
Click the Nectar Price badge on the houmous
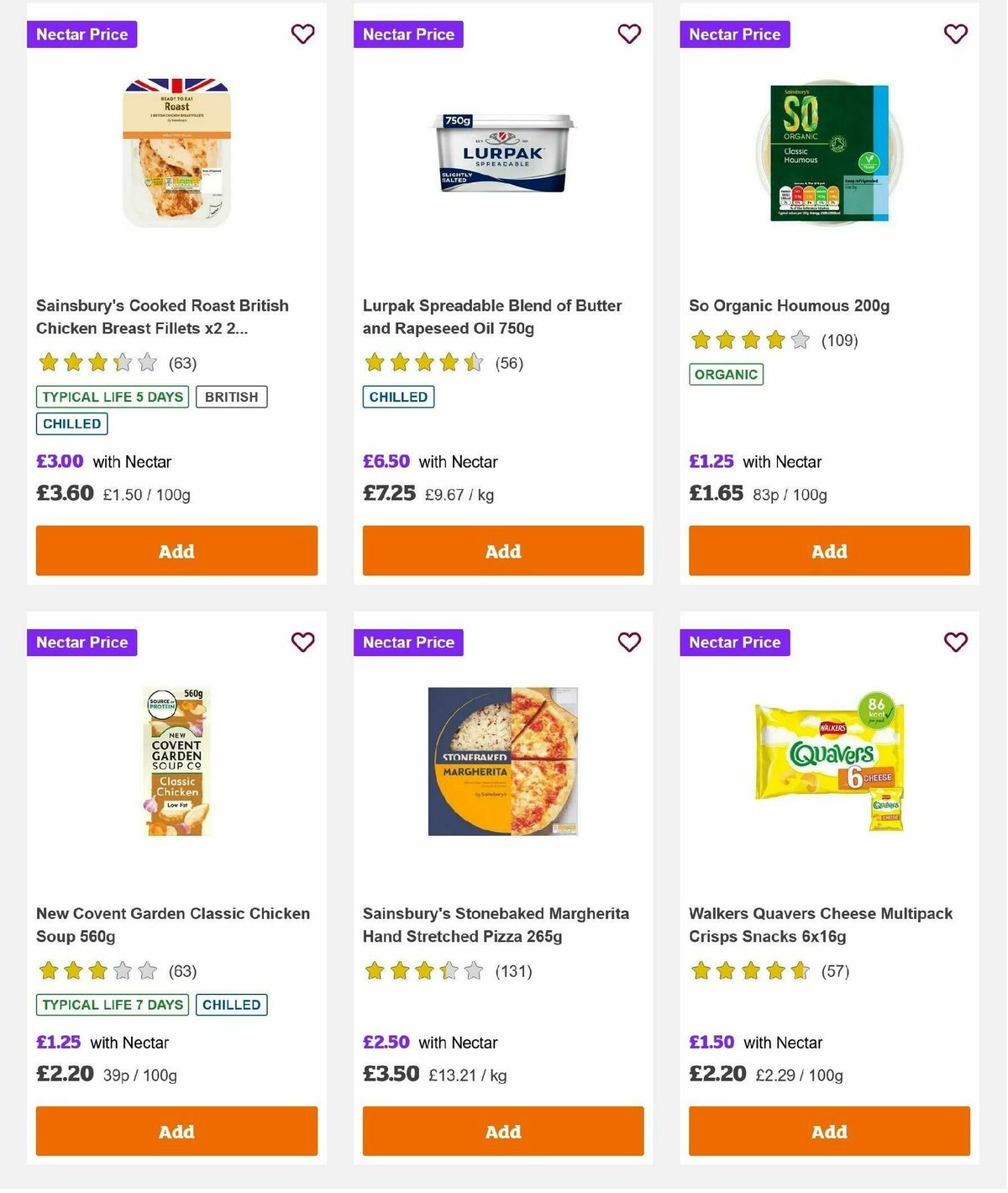coord(734,34)
